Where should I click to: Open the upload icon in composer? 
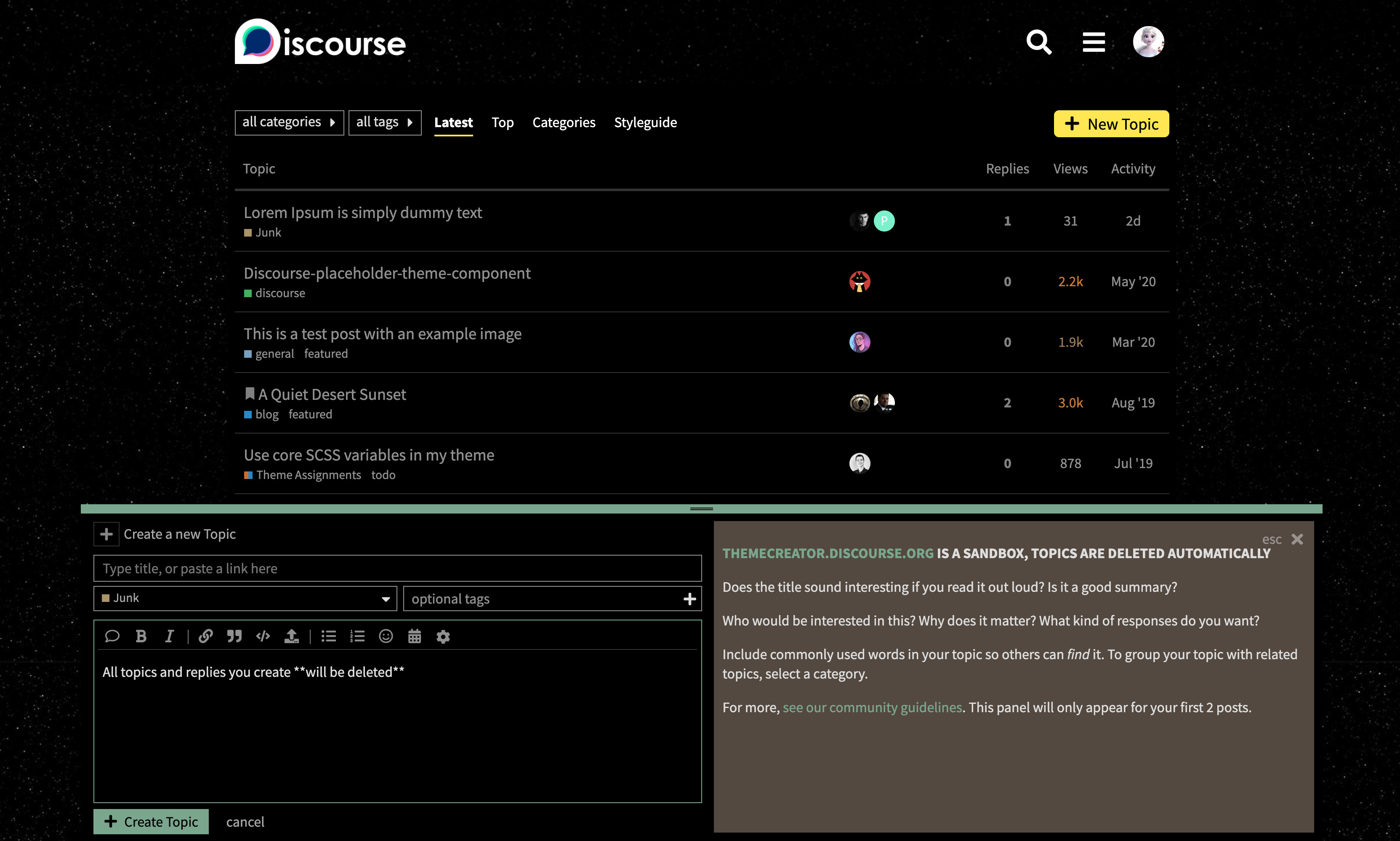click(291, 636)
